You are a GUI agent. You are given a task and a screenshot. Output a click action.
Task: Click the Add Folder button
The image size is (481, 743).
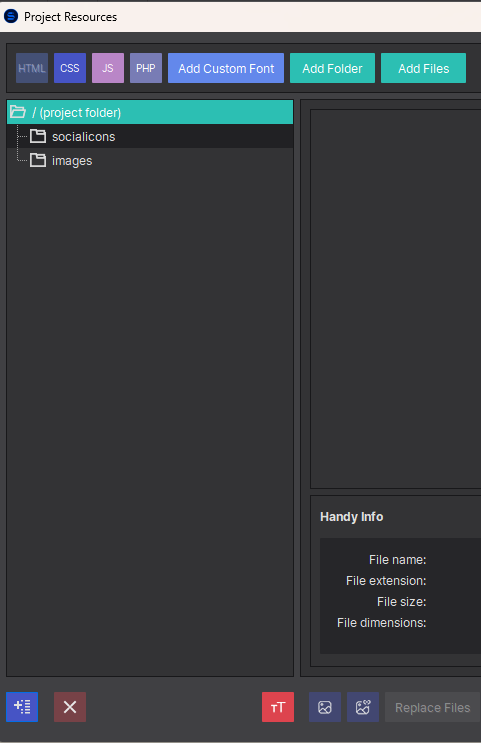pos(332,68)
